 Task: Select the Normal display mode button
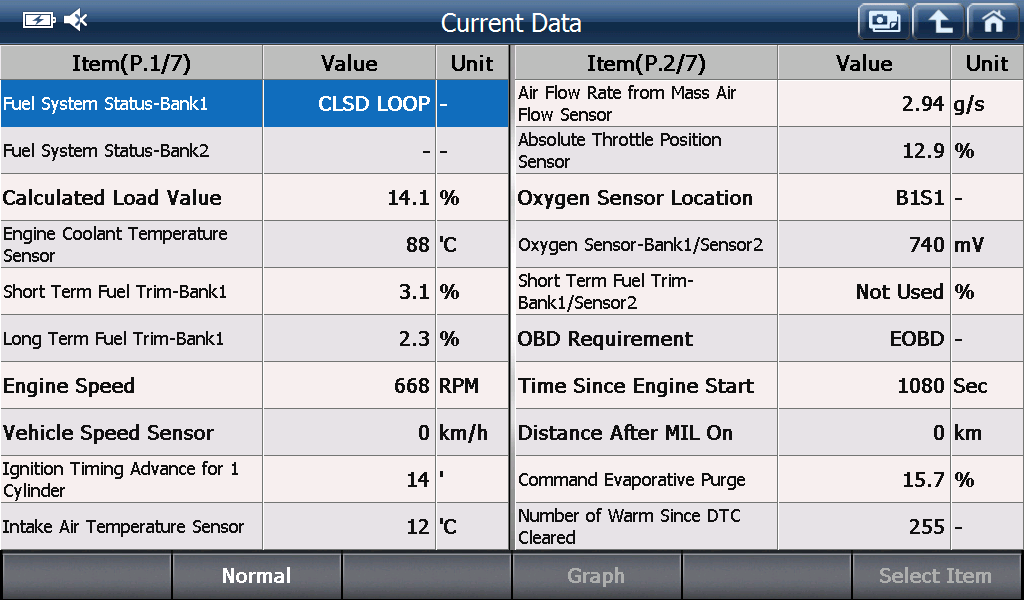point(257,576)
